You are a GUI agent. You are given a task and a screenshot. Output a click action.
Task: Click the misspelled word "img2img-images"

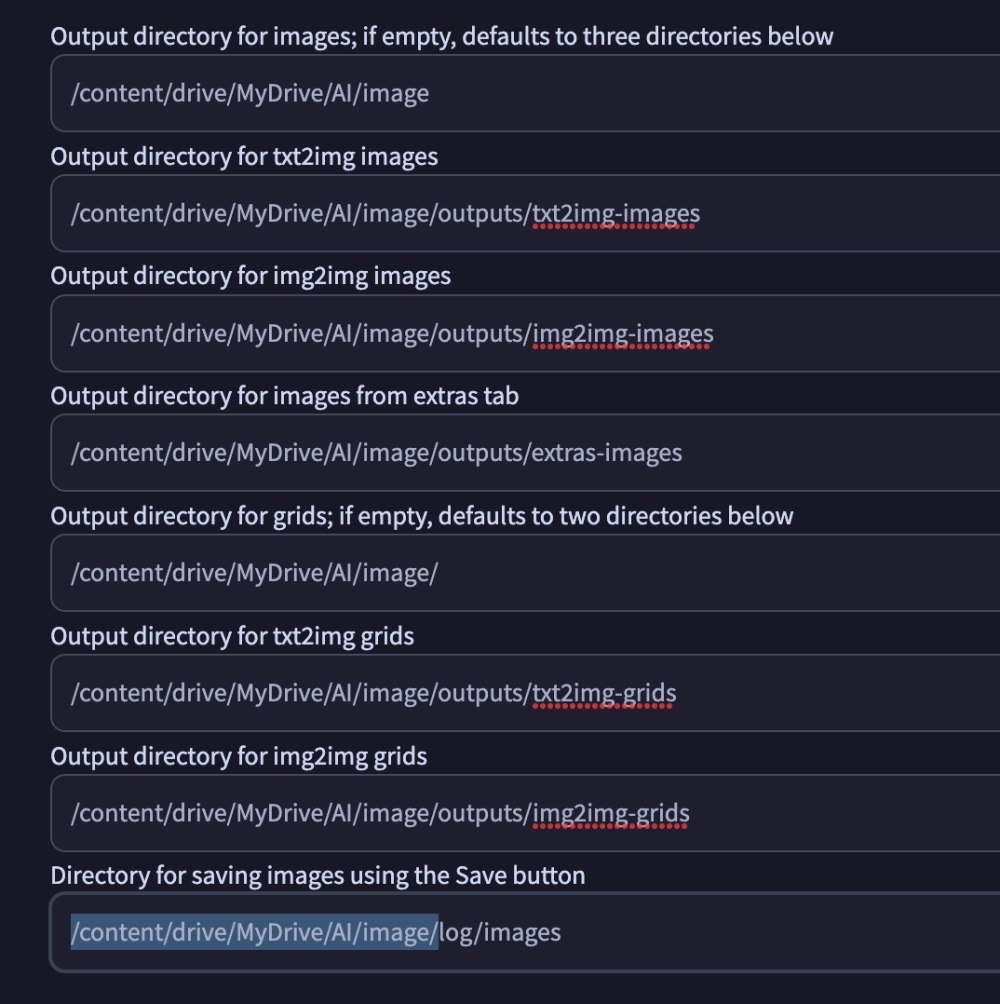pos(623,334)
